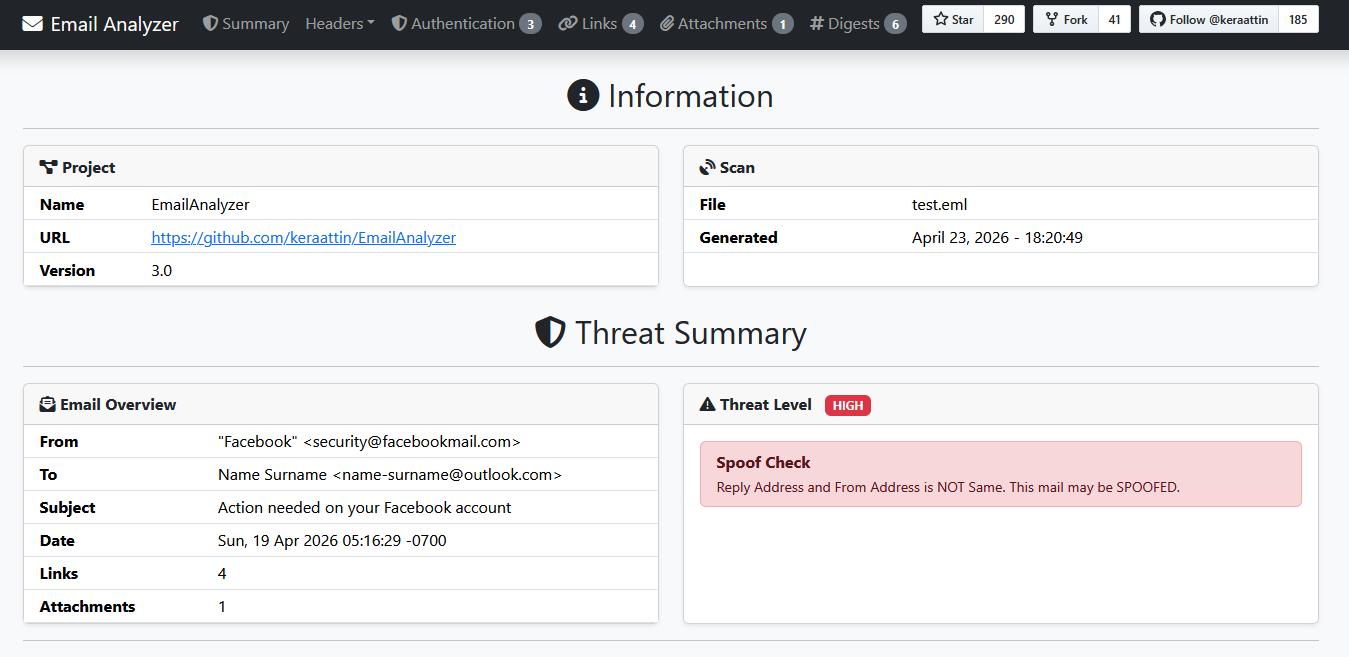
Task: Go to the Digests nav item
Action: 853,23
